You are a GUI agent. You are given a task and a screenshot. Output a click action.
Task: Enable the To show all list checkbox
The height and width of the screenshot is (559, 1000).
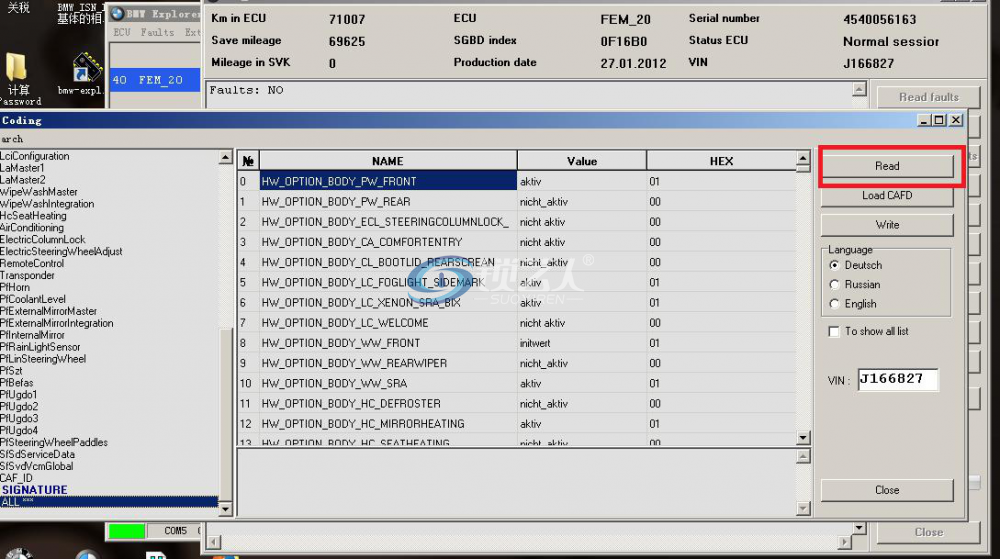click(x=834, y=331)
